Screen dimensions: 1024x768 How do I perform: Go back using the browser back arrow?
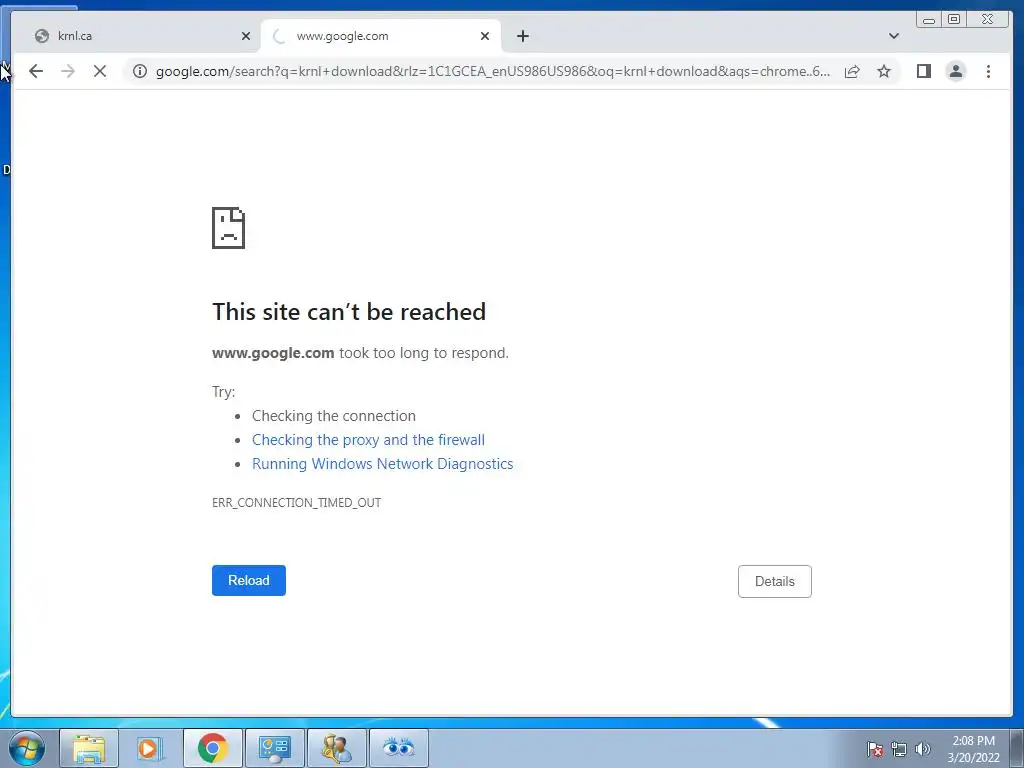(36, 71)
